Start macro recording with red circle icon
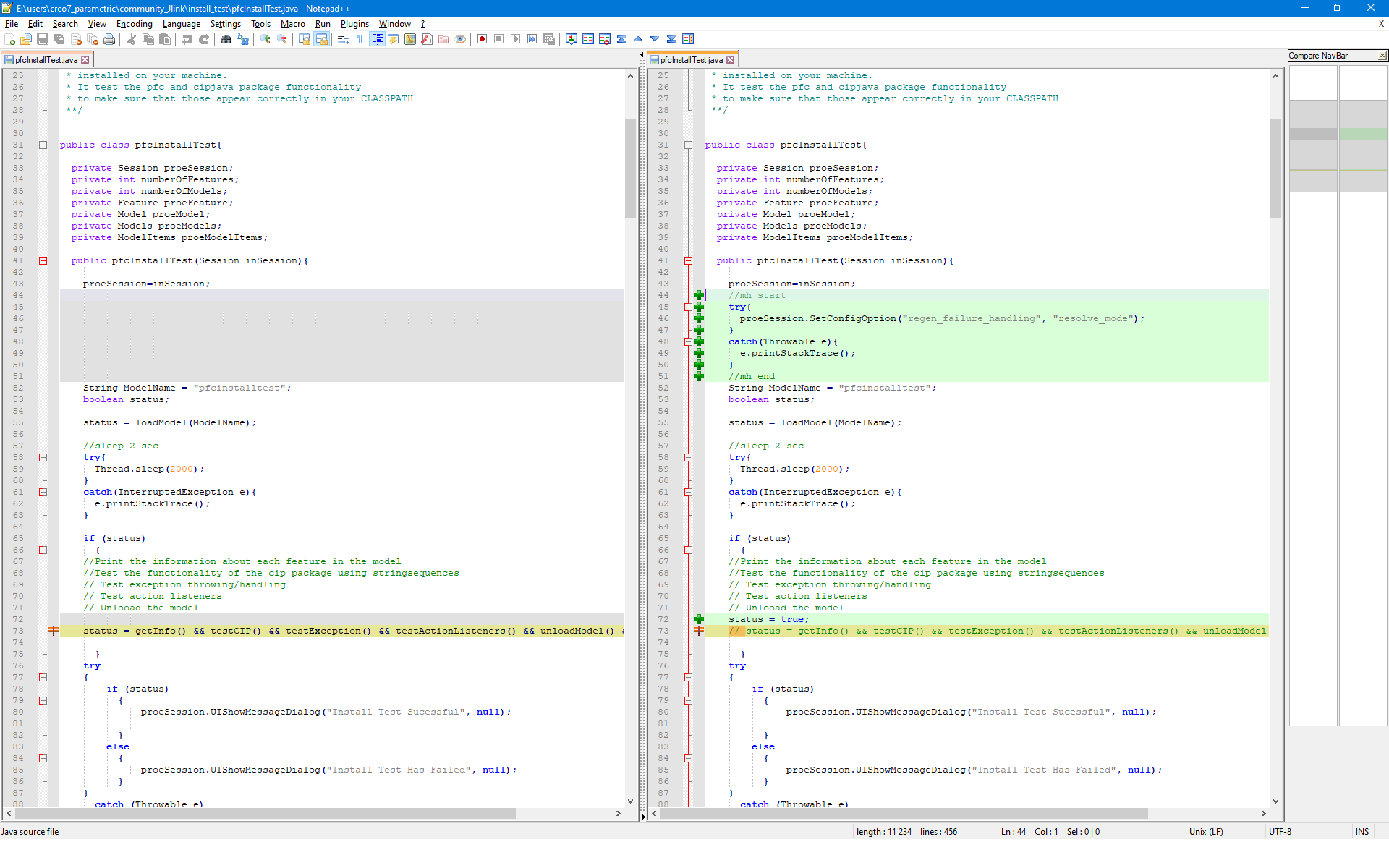The width and height of the screenshot is (1389, 868). coord(482,39)
